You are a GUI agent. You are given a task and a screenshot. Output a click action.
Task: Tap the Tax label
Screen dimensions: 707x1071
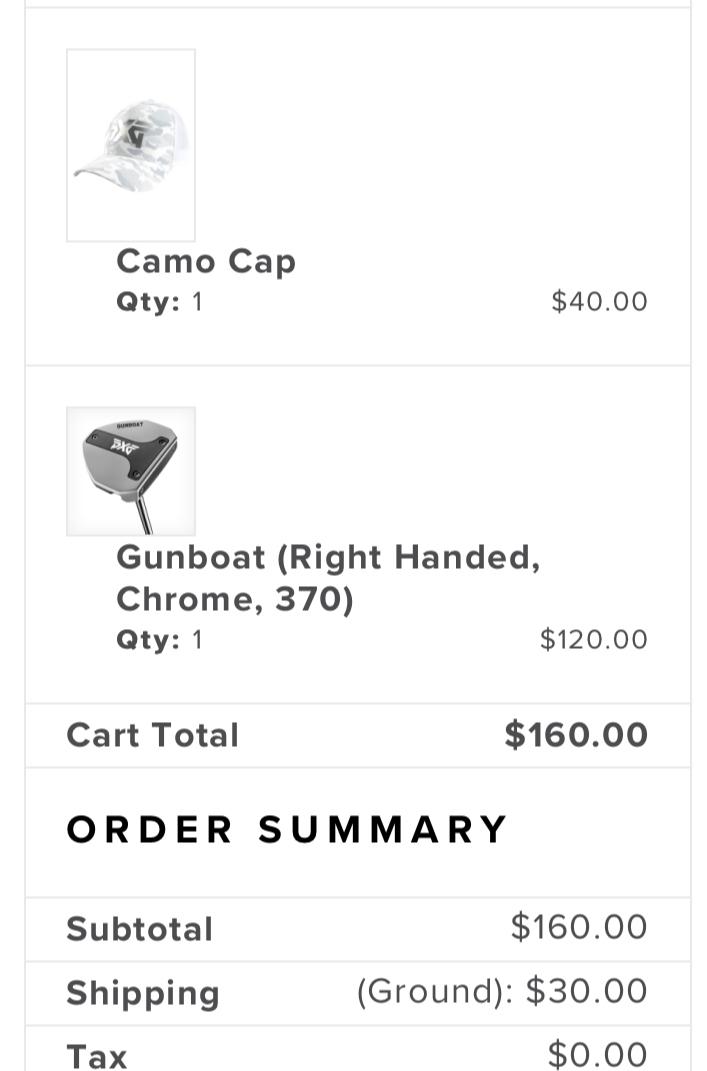point(97,1056)
